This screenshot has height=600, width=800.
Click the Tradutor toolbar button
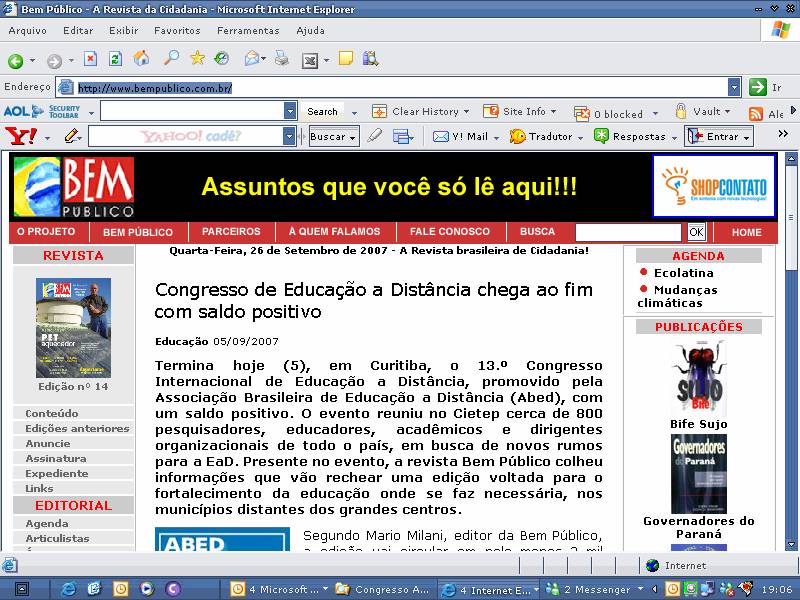tap(541, 137)
